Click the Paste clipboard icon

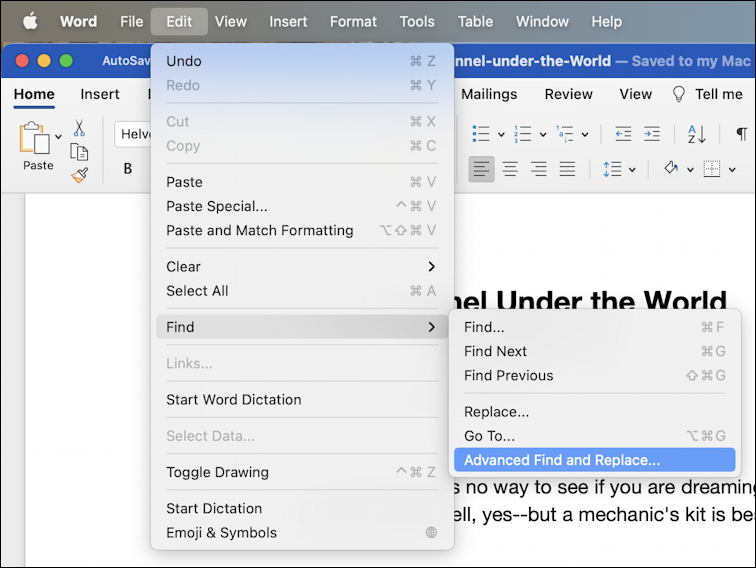pyautogui.click(x=35, y=137)
